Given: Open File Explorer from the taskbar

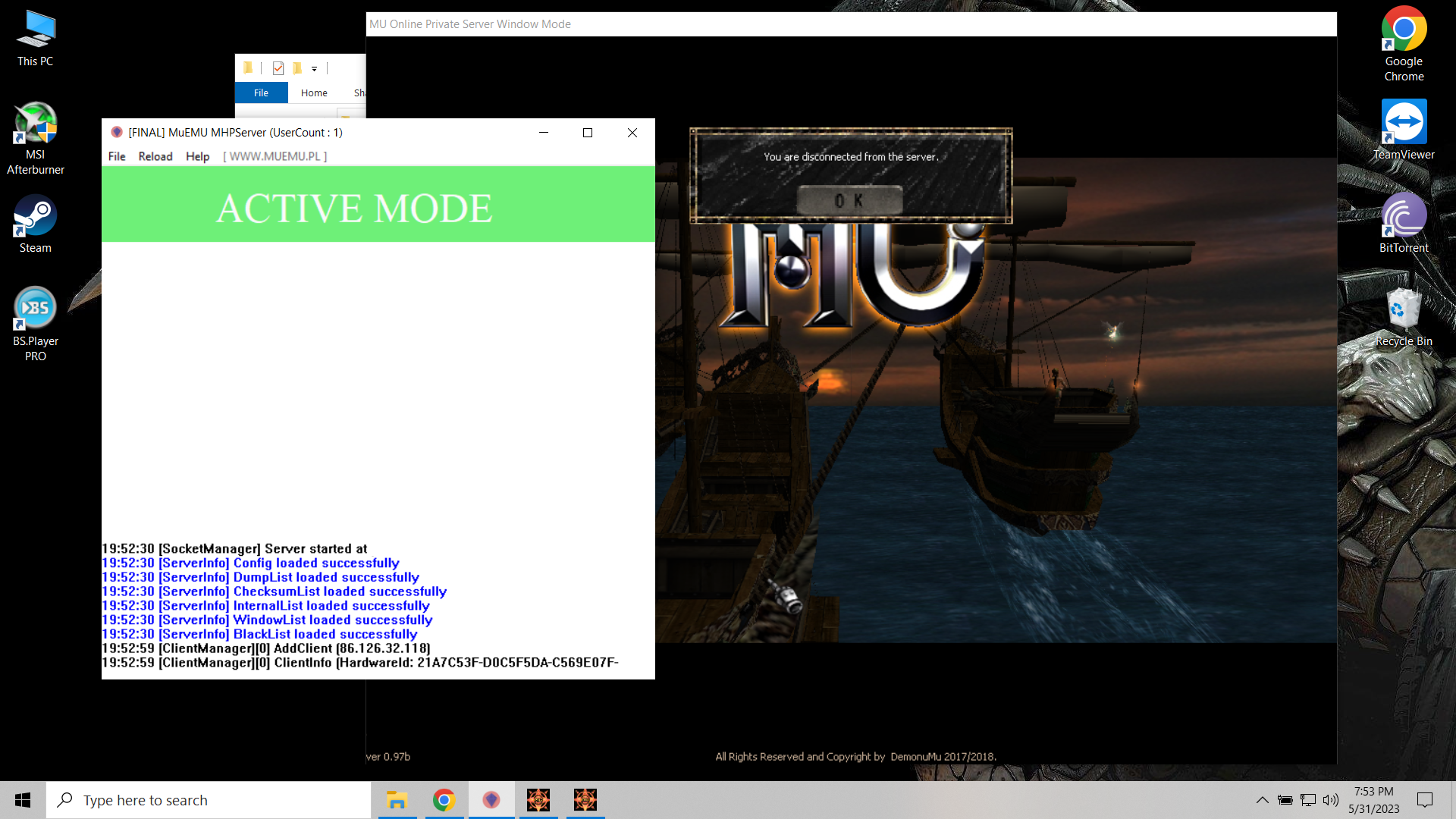Looking at the screenshot, I should (397, 800).
